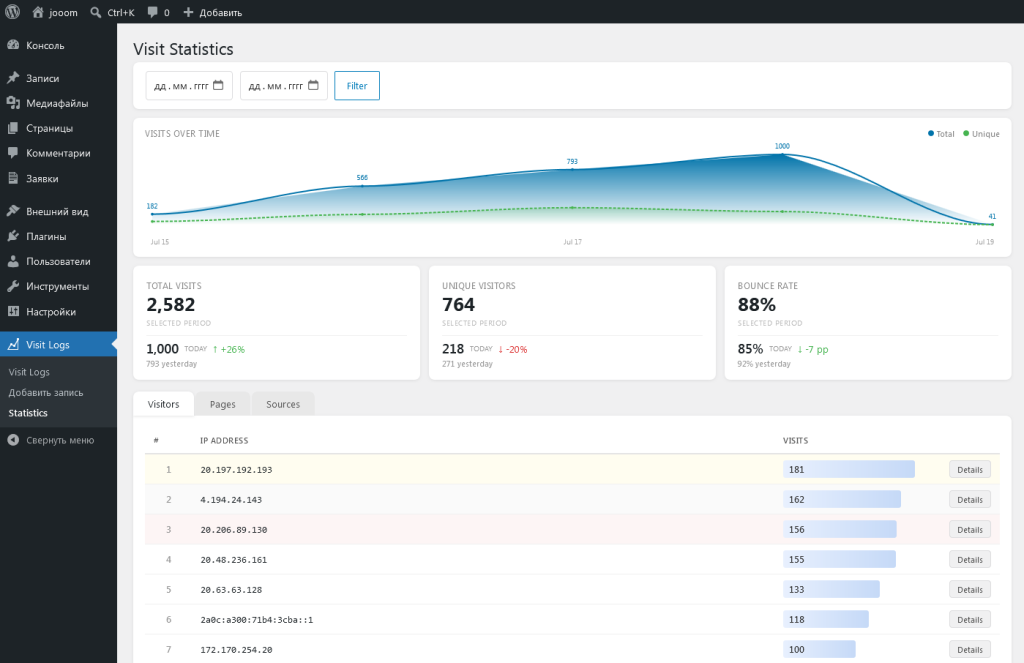Click the IP address 172.170.254.20
This screenshot has height=663, width=1024.
tap(236, 650)
